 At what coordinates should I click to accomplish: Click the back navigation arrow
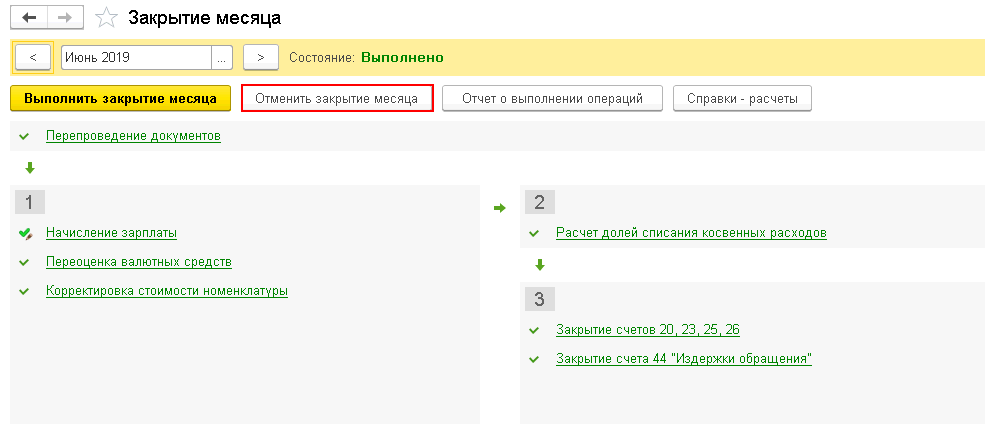[x=29, y=18]
